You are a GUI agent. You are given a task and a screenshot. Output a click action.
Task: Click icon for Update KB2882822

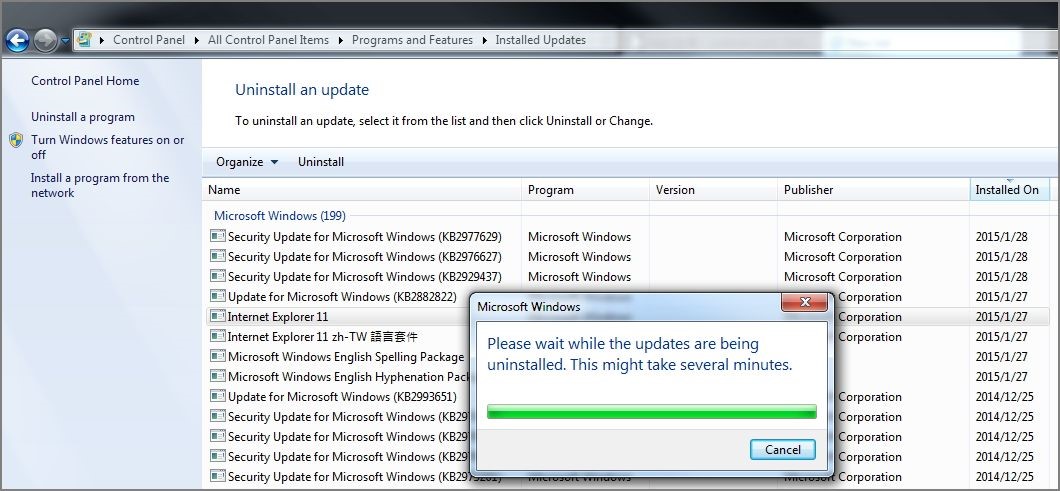tap(217, 296)
